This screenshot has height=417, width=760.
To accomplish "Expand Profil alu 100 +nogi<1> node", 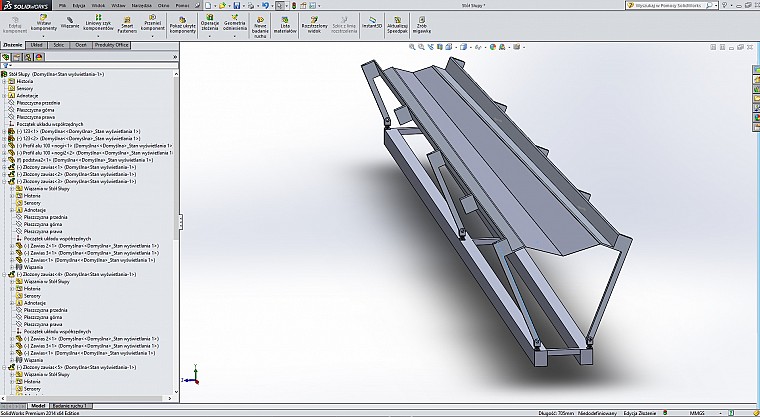I will (4, 145).
